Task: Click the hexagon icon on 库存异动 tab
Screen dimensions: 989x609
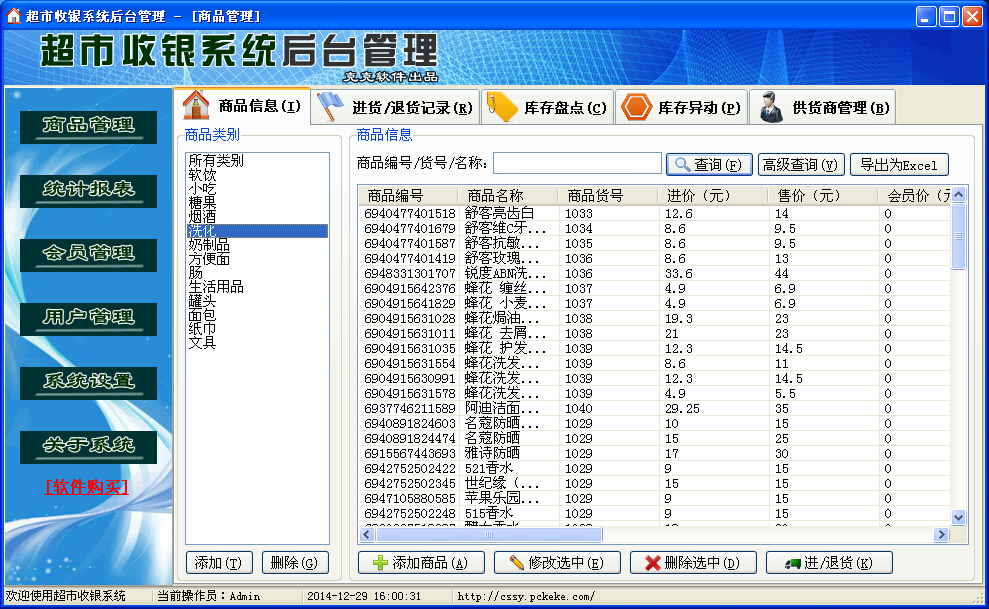Action: [636, 107]
